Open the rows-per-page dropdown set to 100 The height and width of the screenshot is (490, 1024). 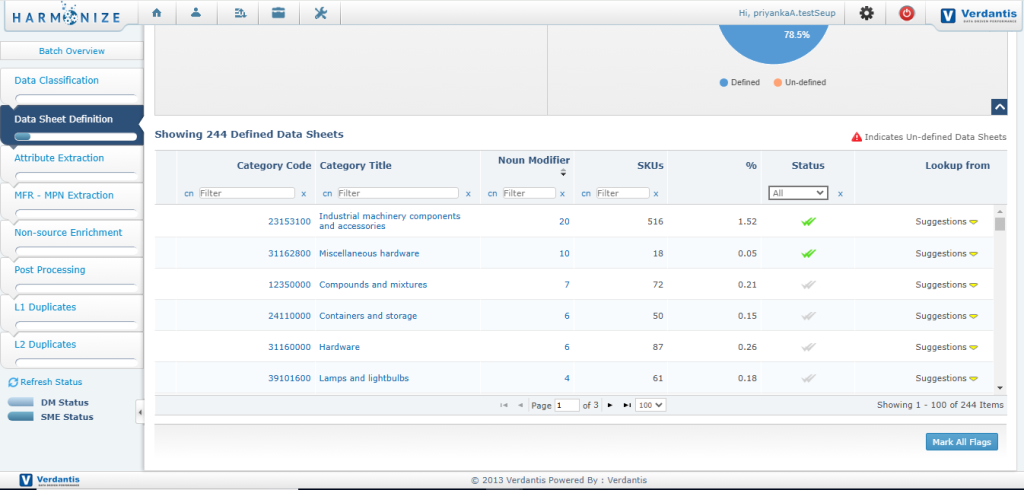(651, 405)
